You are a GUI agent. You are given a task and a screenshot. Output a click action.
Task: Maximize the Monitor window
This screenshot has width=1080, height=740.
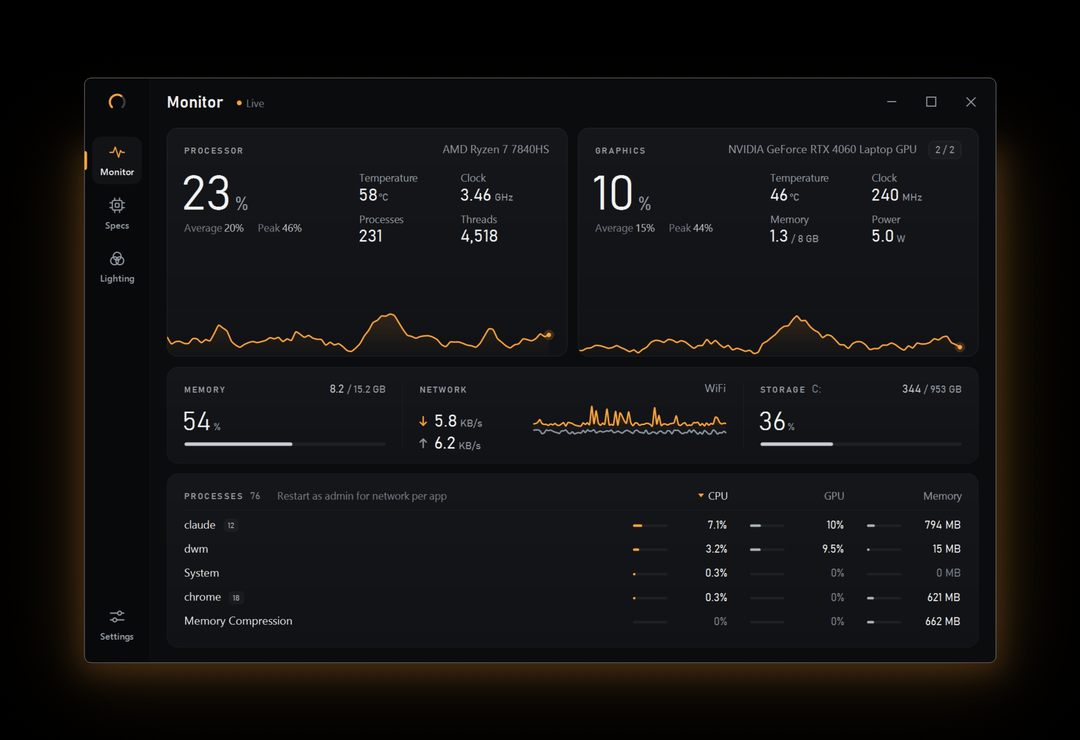tap(931, 102)
